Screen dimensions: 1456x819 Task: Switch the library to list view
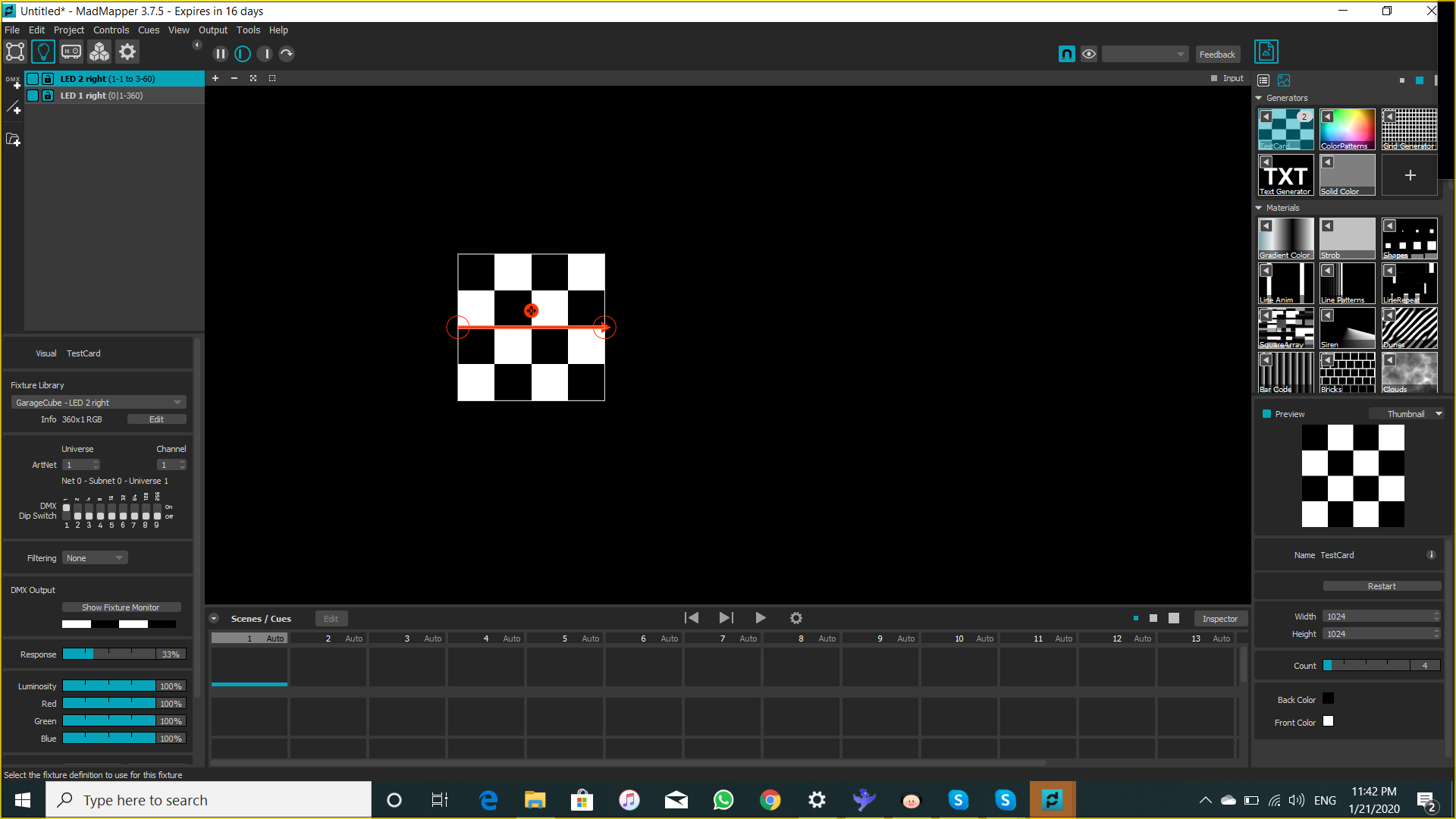1263,80
